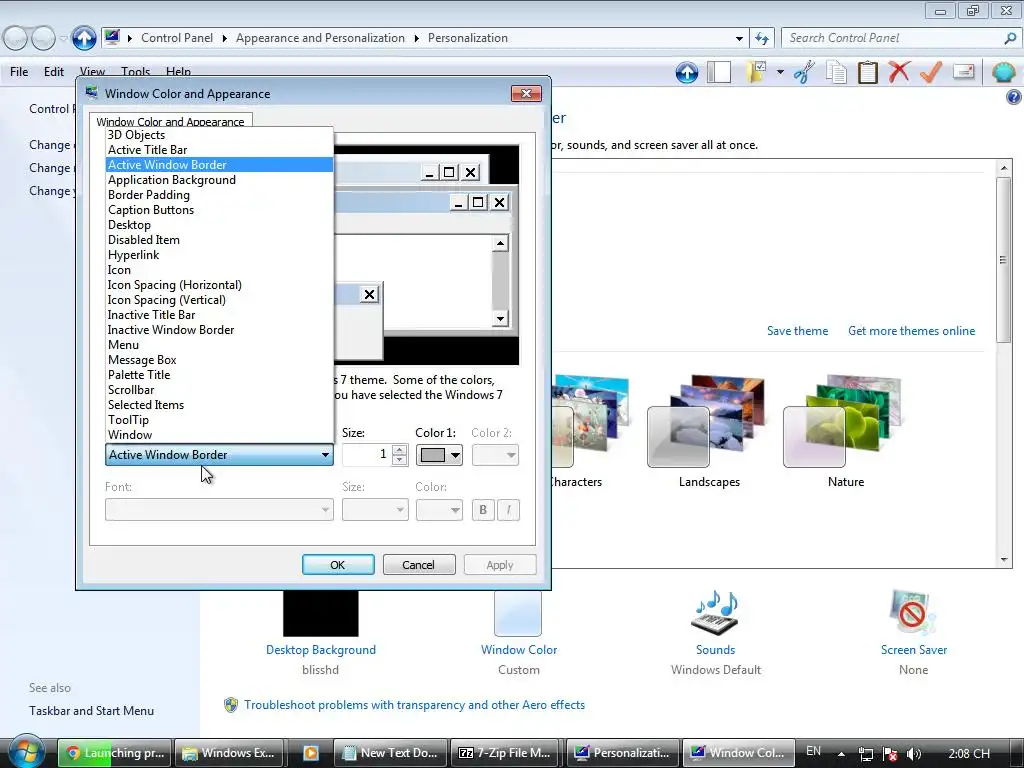Image resolution: width=1024 pixels, height=768 pixels.
Task: Click the teal shell icon in toolbar
Action: pyautogui.click(x=1003, y=72)
